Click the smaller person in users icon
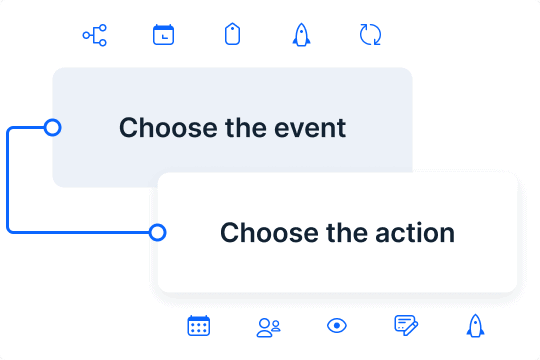This screenshot has width=540, height=360. pos(276,326)
